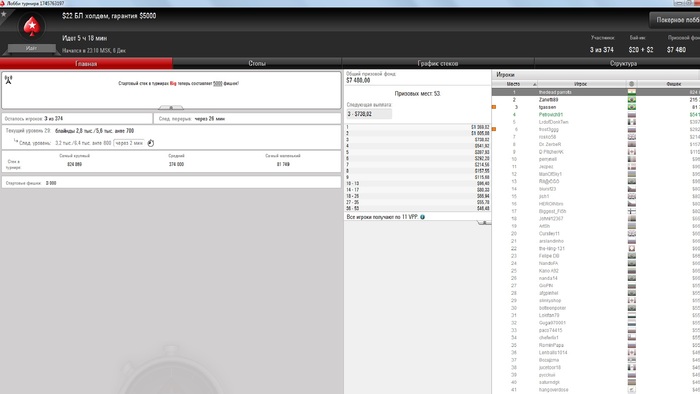This screenshot has width=700, height=394.
Task: Select player row Zanetti89
Action: click(596, 100)
